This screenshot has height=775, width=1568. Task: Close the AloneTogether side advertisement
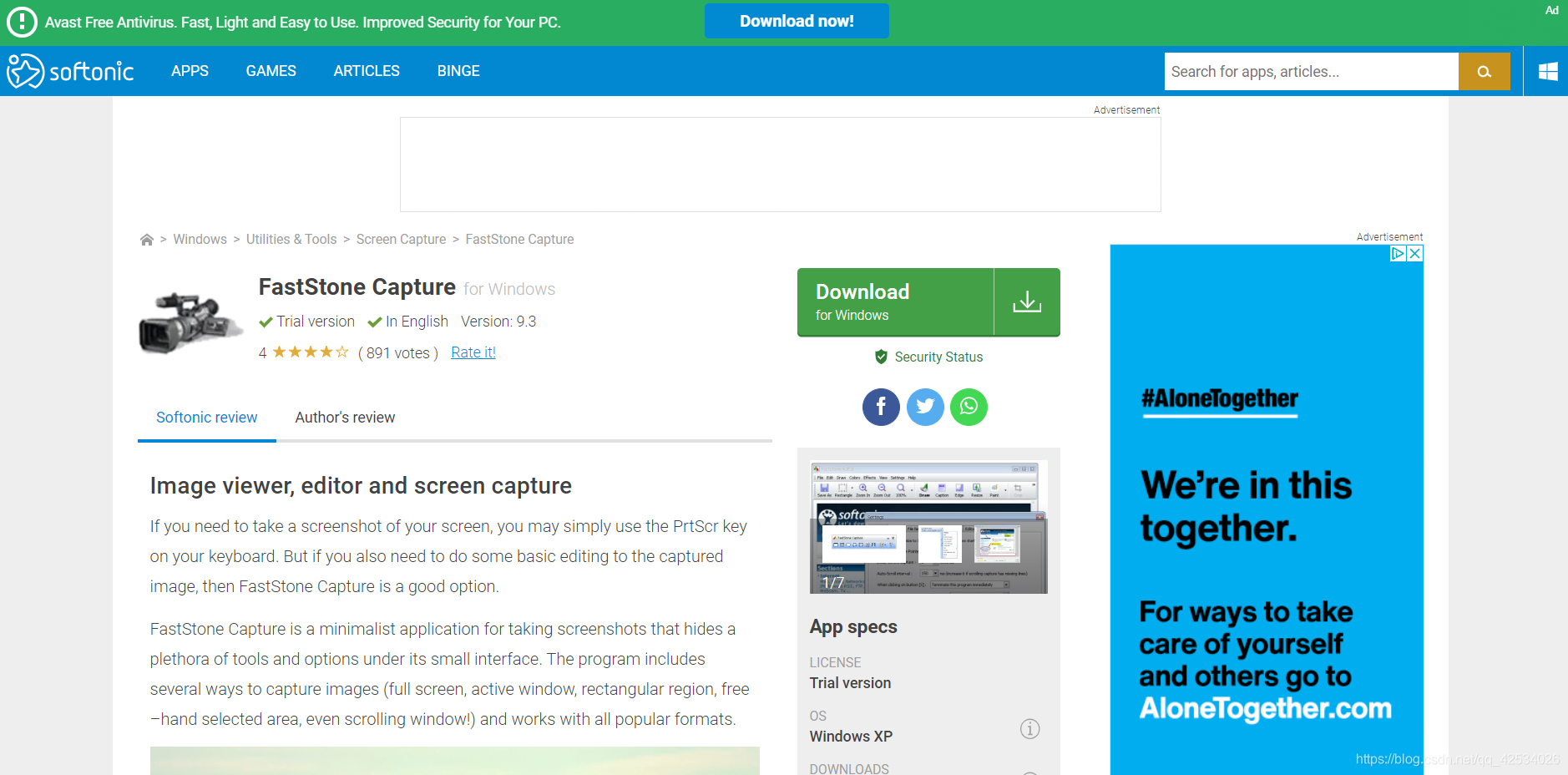click(x=1414, y=253)
